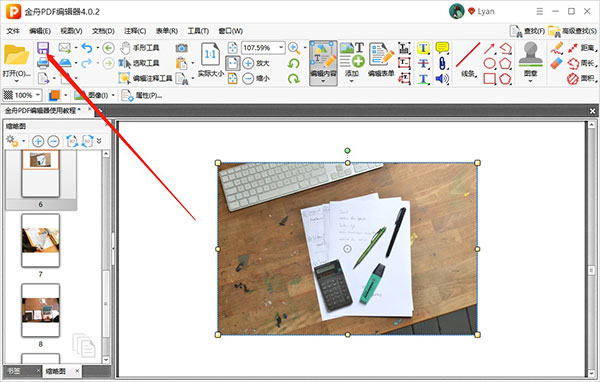Screen dimensions: 600x382
Task: Open the 100% opacity dropdown
Action: click(38, 95)
